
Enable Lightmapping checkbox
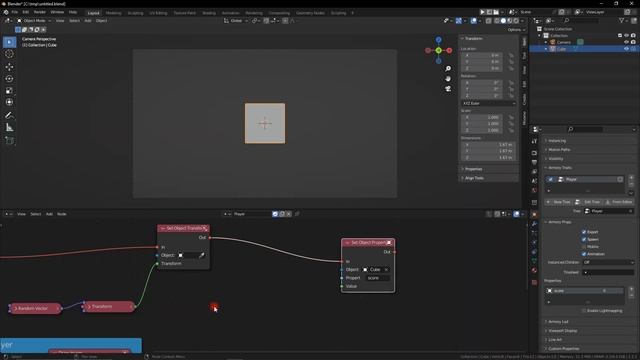tap(584, 311)
